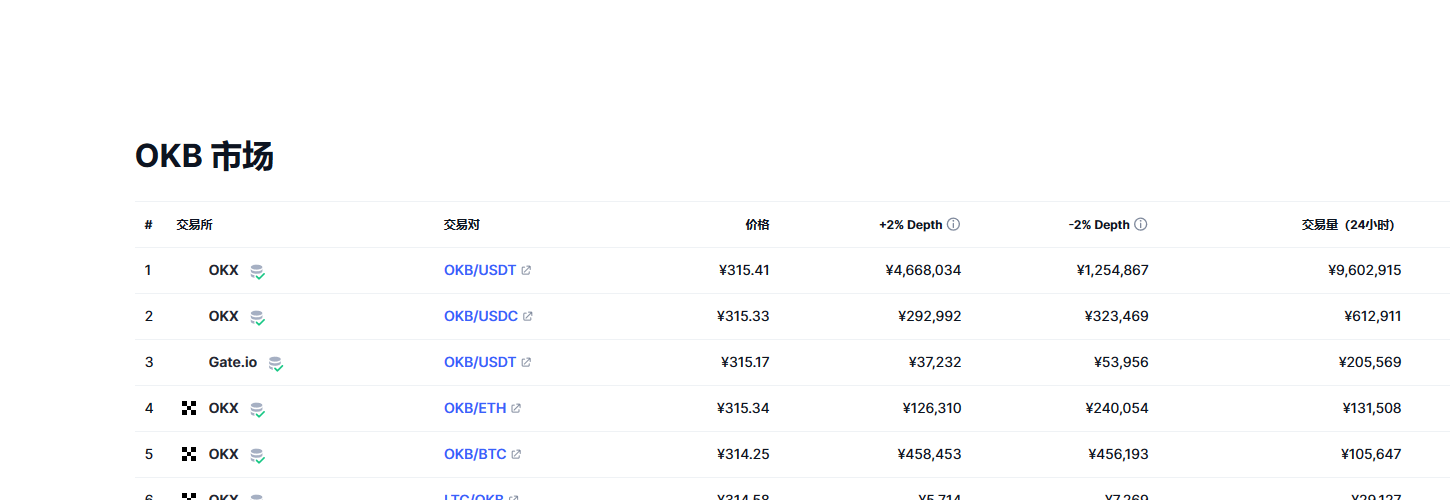Image resolution: width=1450 pixels, height=500 pixels.
Task: Open external link icon beside OKB/BTC
Action: (x=516, y=454)
